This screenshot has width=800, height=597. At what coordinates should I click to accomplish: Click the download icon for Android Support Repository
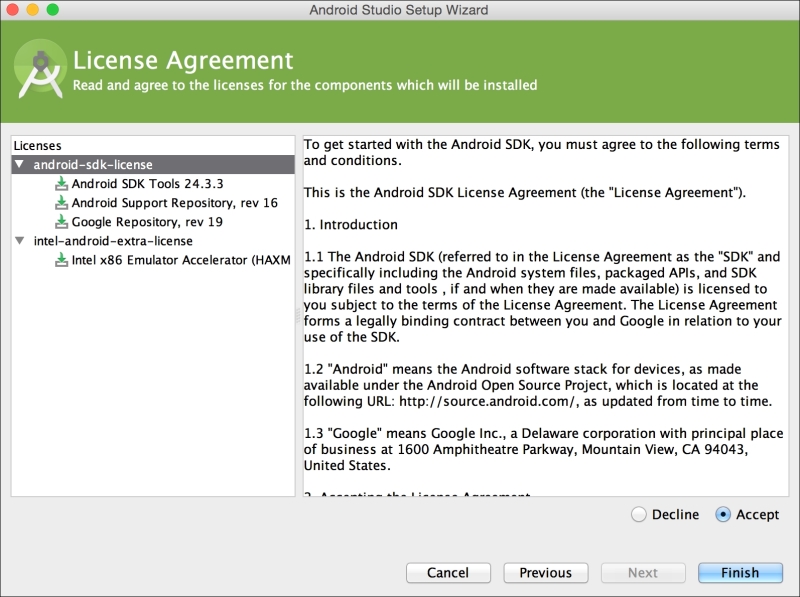[62, 204]
